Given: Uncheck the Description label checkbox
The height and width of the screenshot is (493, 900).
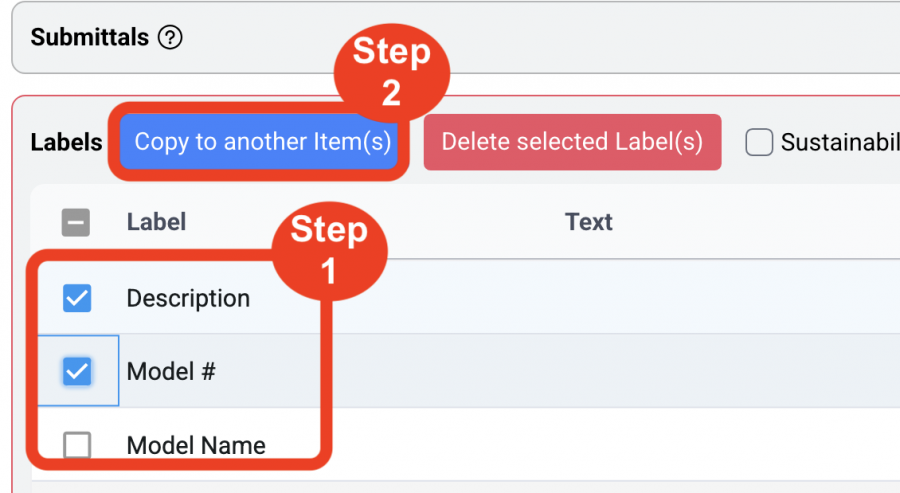Looking at the screenshot, I should 77,298.
